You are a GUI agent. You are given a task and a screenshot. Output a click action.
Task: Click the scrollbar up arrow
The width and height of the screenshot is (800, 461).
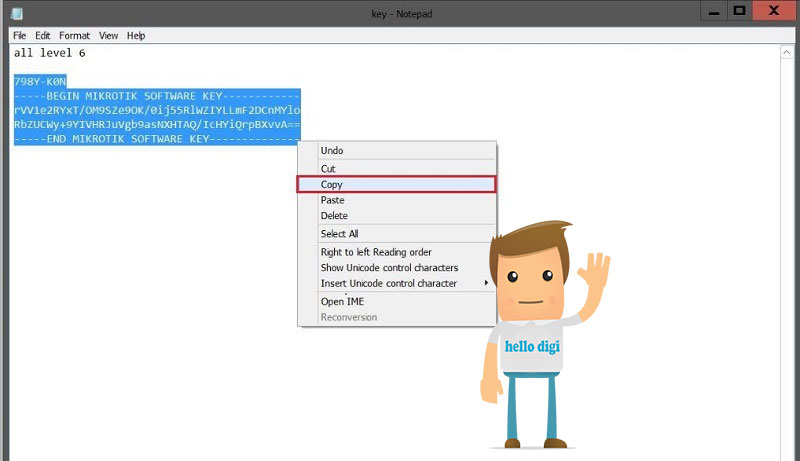pos(786,53)
